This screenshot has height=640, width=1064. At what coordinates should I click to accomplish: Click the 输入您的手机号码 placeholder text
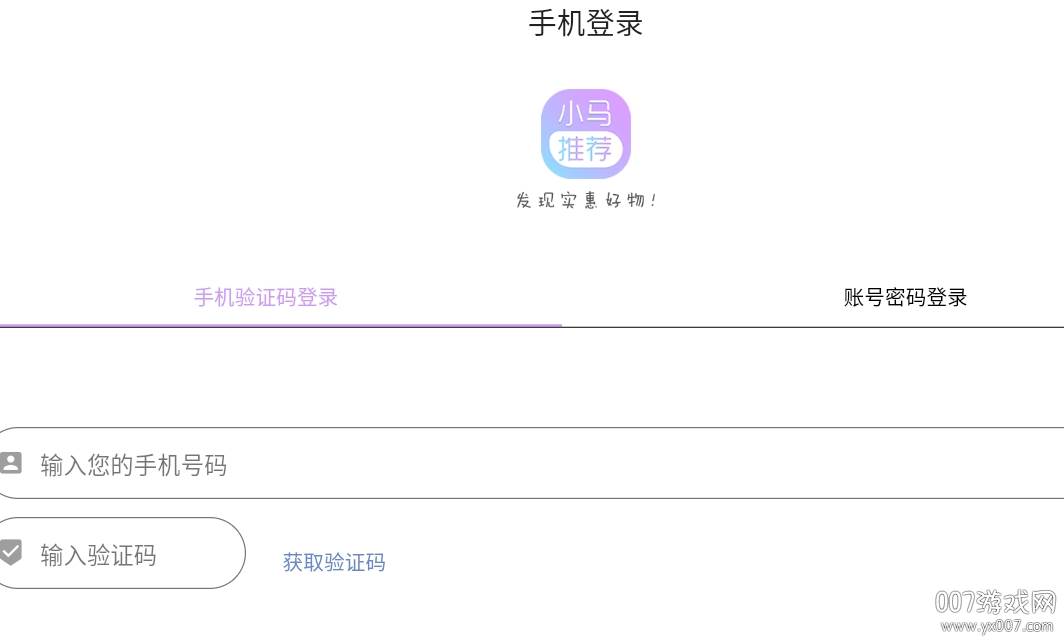point(134,465)
